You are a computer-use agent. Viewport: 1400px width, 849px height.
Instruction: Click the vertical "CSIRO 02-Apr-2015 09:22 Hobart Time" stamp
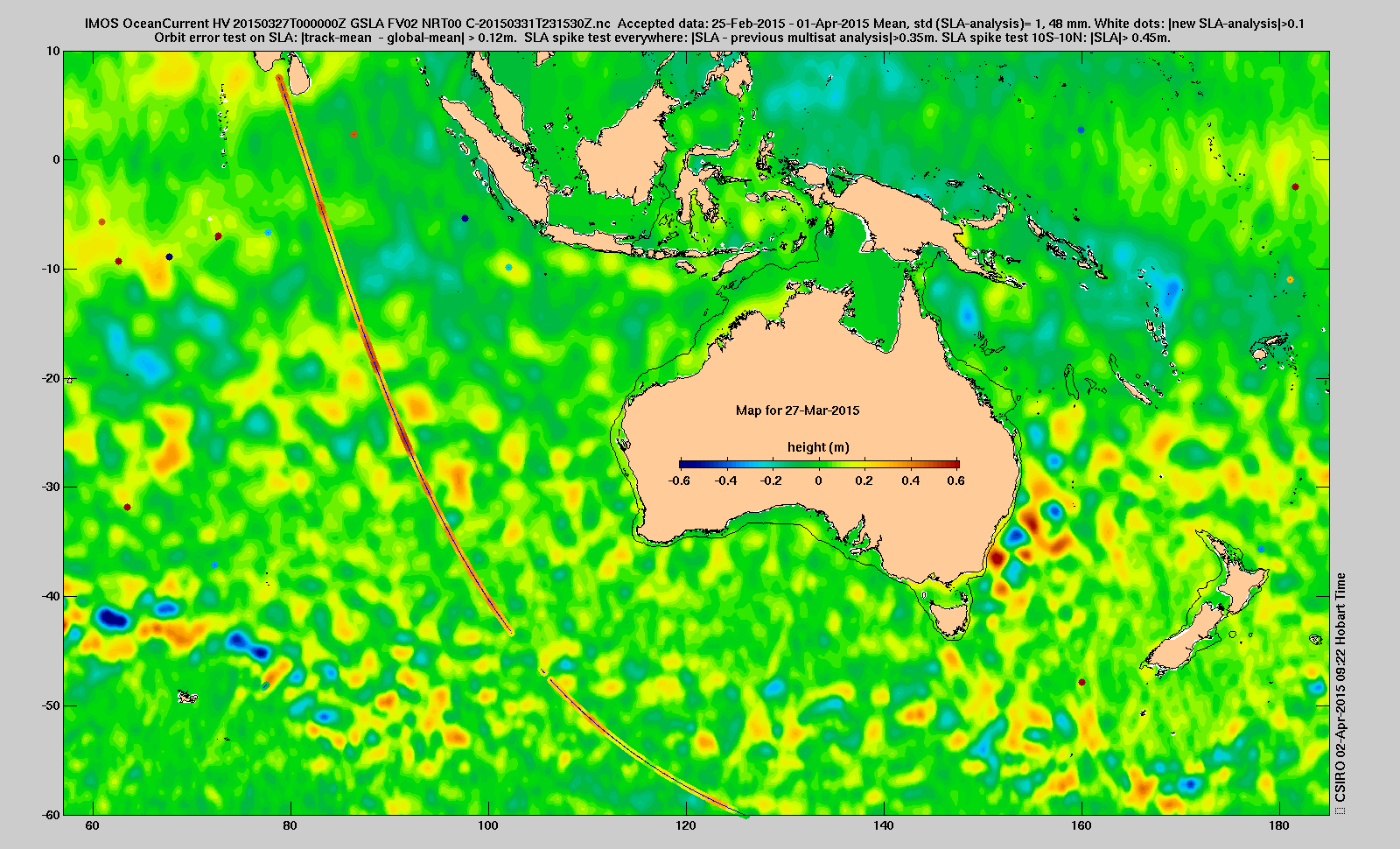(x=1340, y=689)
